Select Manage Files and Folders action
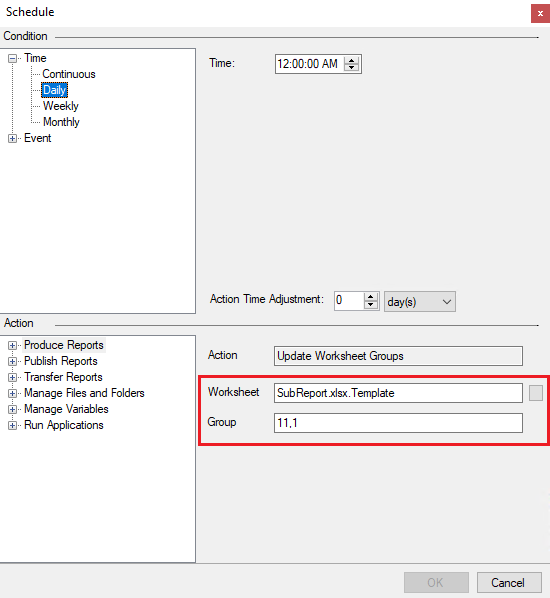Image resolution: width=550 pixels, height=598 pixels. (84, 393)
